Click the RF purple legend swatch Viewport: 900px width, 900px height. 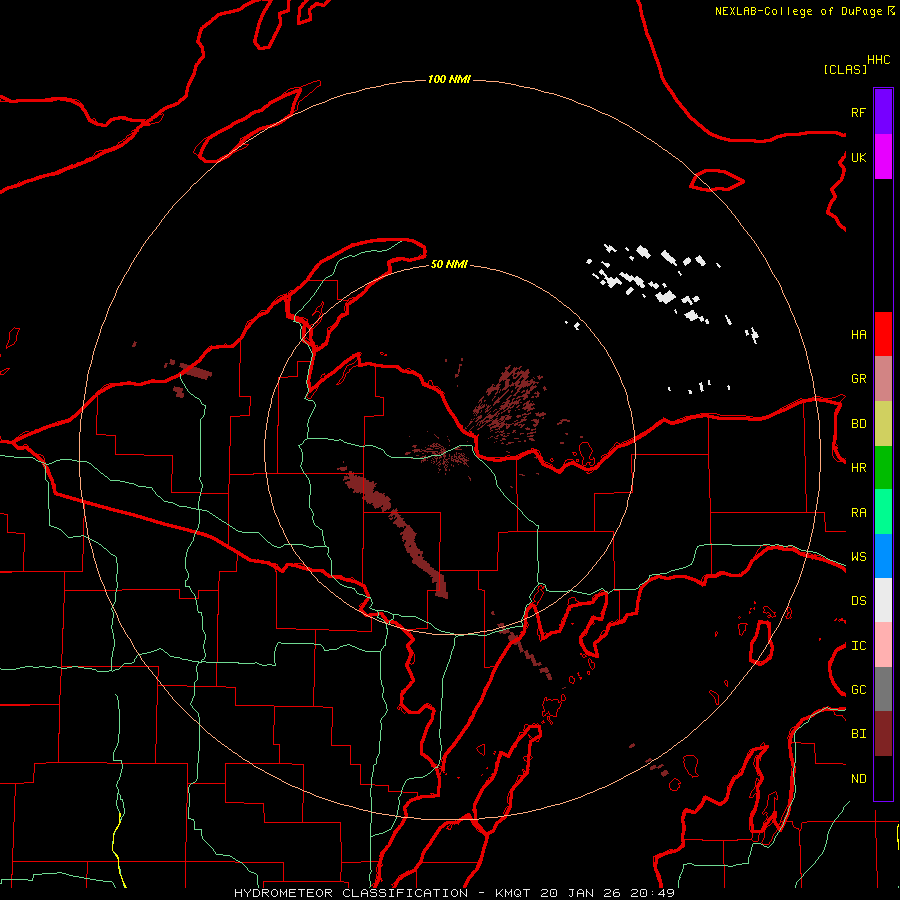point(883,112)
